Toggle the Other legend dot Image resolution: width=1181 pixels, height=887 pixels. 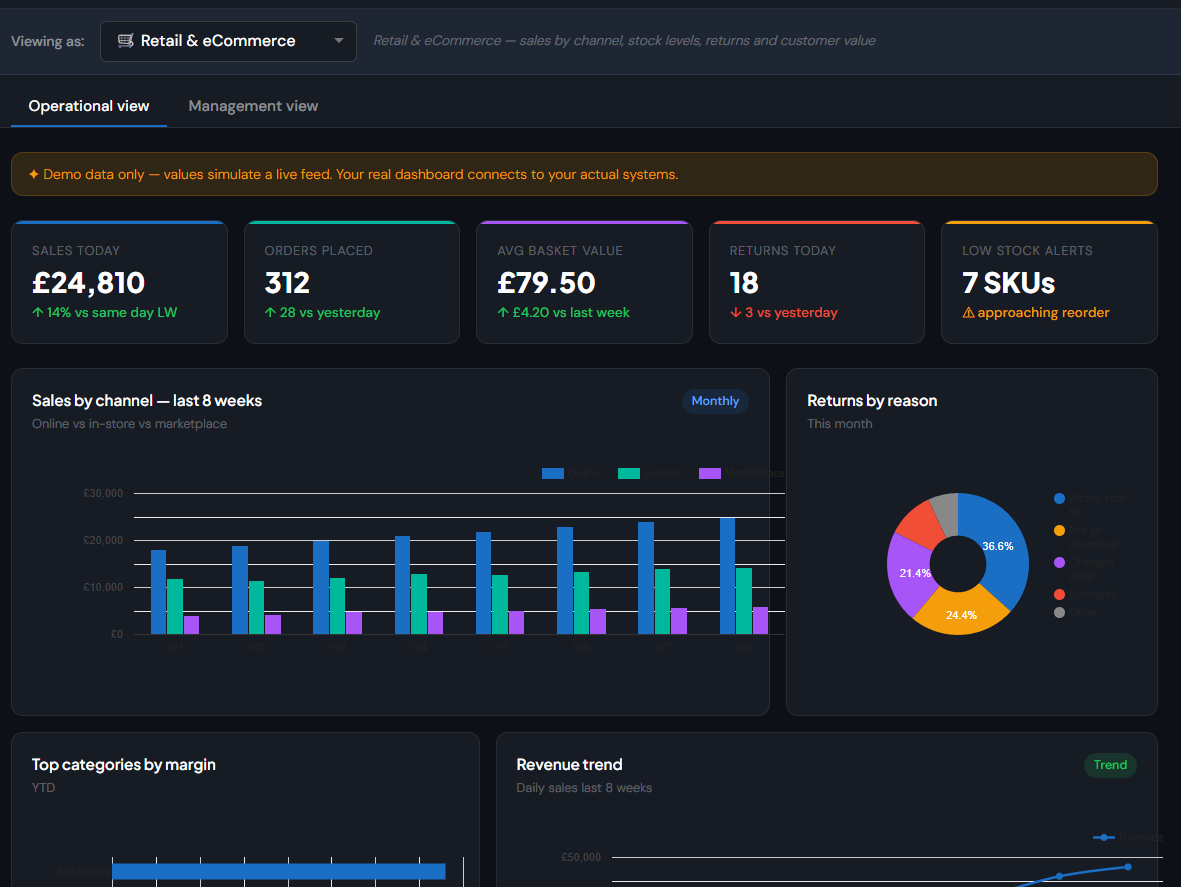pyautogui.click(x=1059, y=612)
